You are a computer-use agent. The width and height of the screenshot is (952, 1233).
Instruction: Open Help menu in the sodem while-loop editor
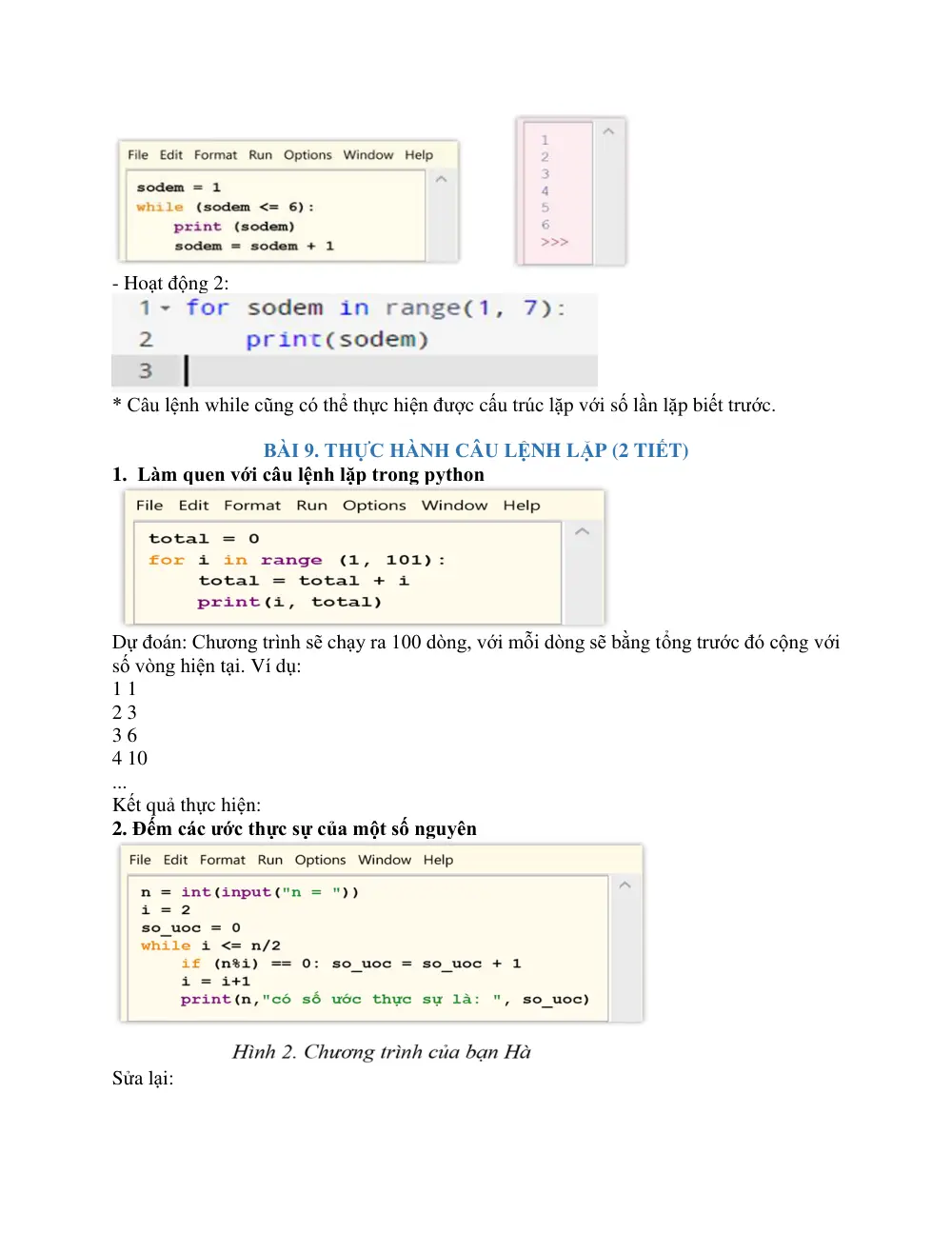coord(419,155)
